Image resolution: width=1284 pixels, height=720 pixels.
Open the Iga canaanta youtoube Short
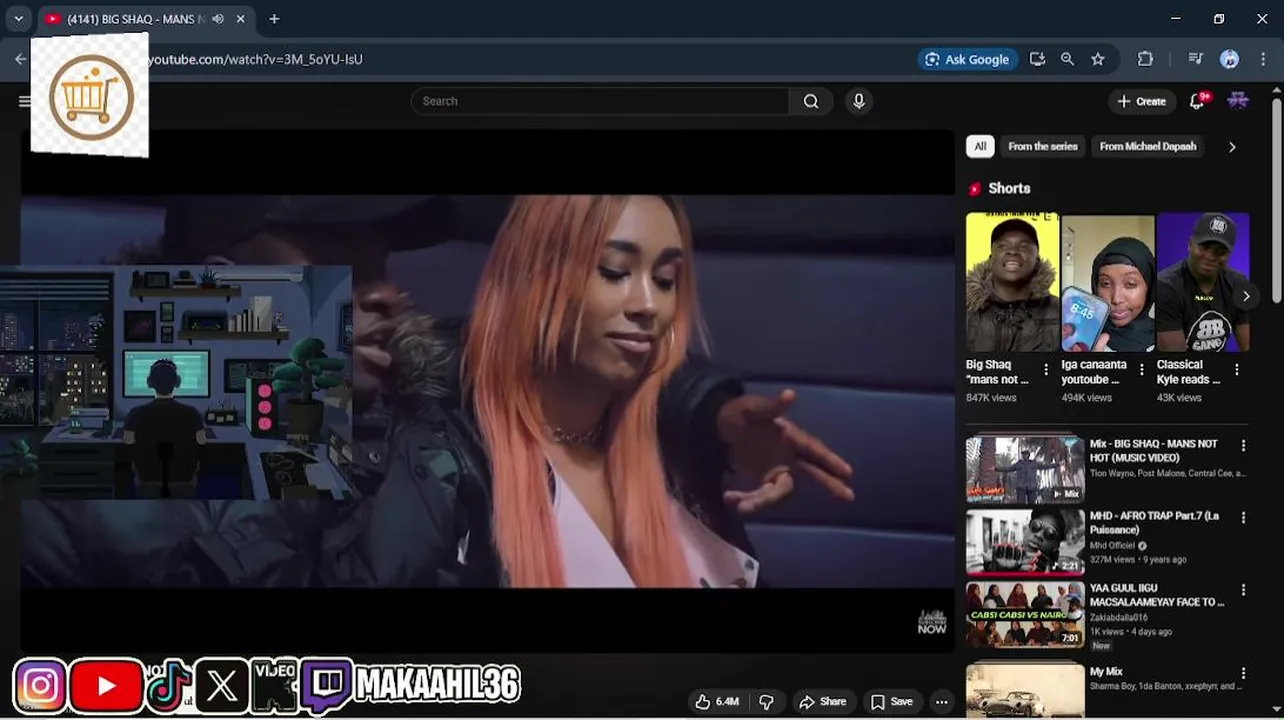1107,282
